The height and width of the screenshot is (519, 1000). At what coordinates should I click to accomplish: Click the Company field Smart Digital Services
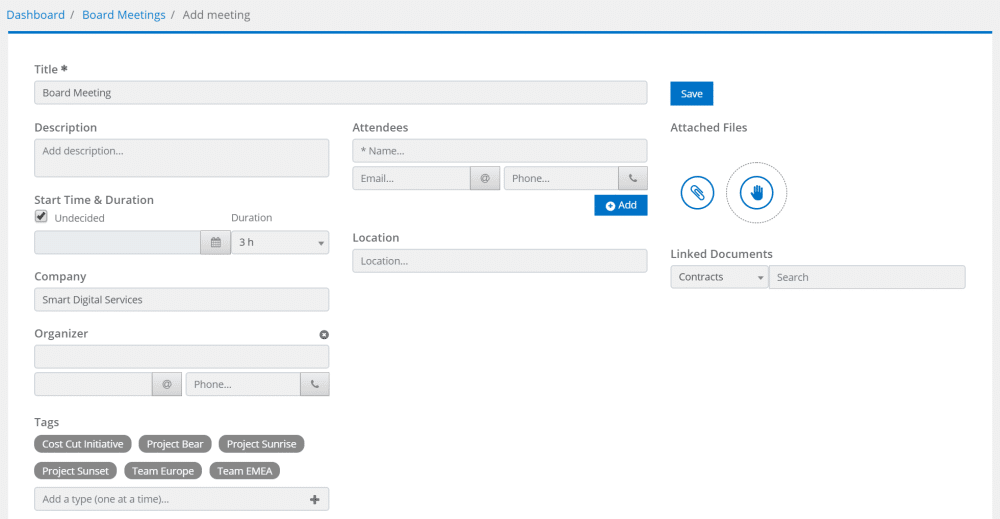tap(182, 300)
